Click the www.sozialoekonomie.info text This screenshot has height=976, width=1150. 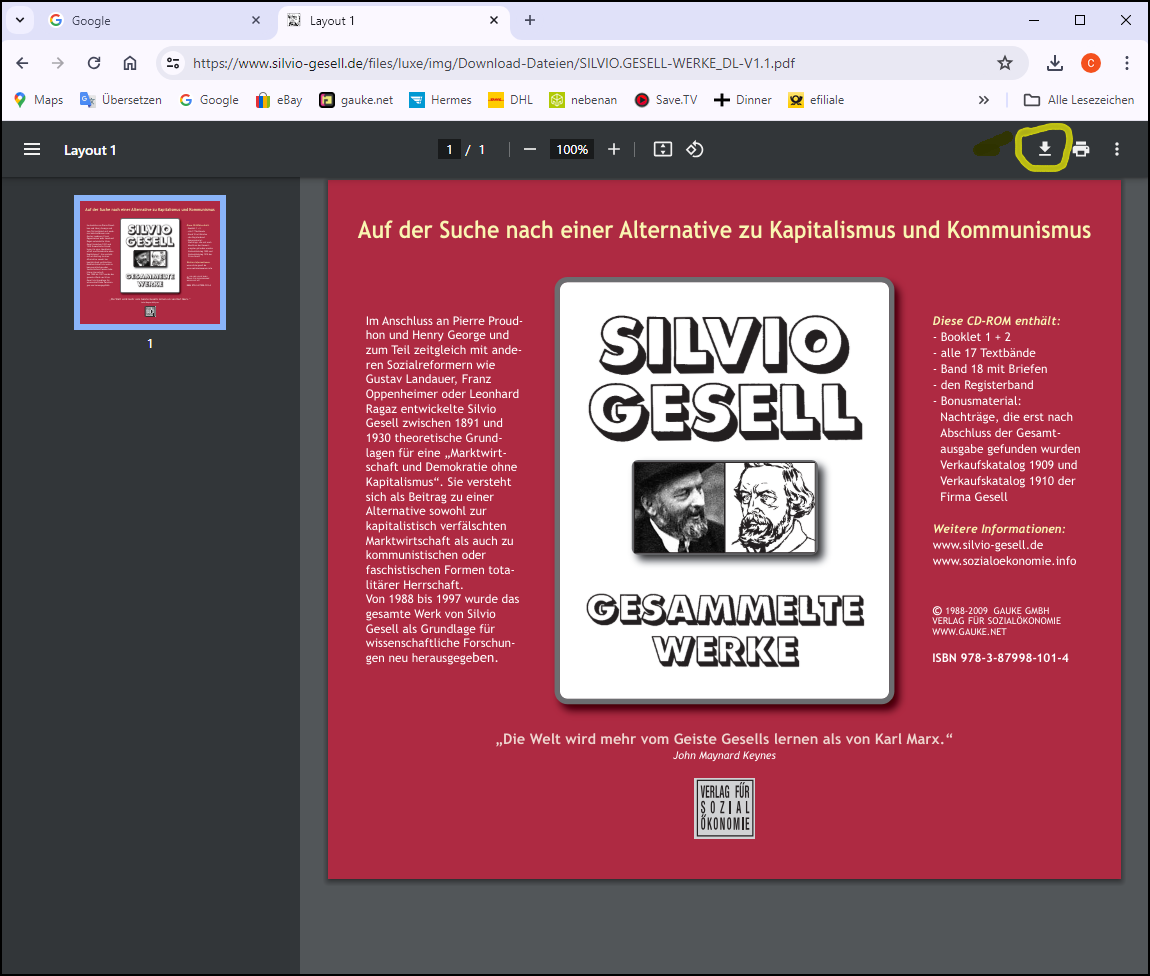tap(1004, 561)
